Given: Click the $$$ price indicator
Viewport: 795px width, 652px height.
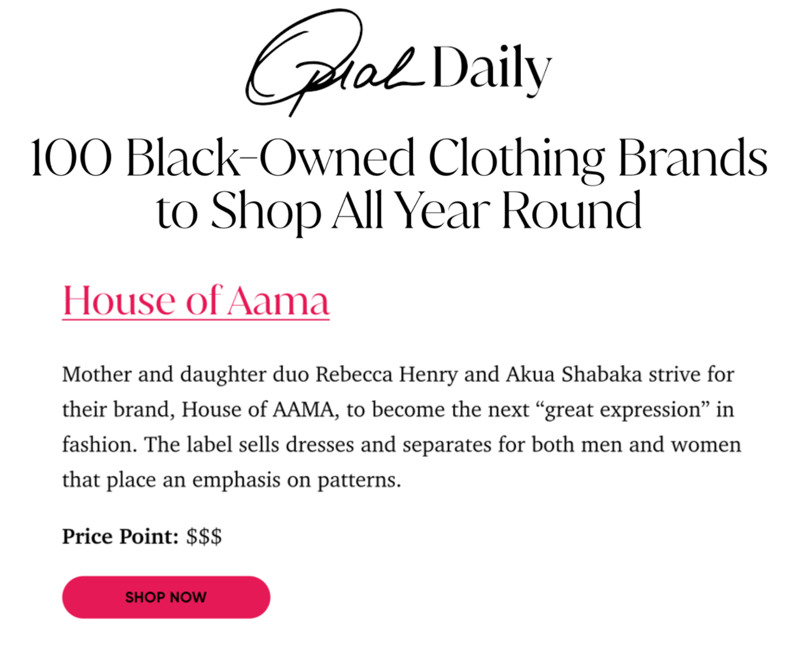Looking at the screenshot, I should pyautogui.click(x=204, y=537).
